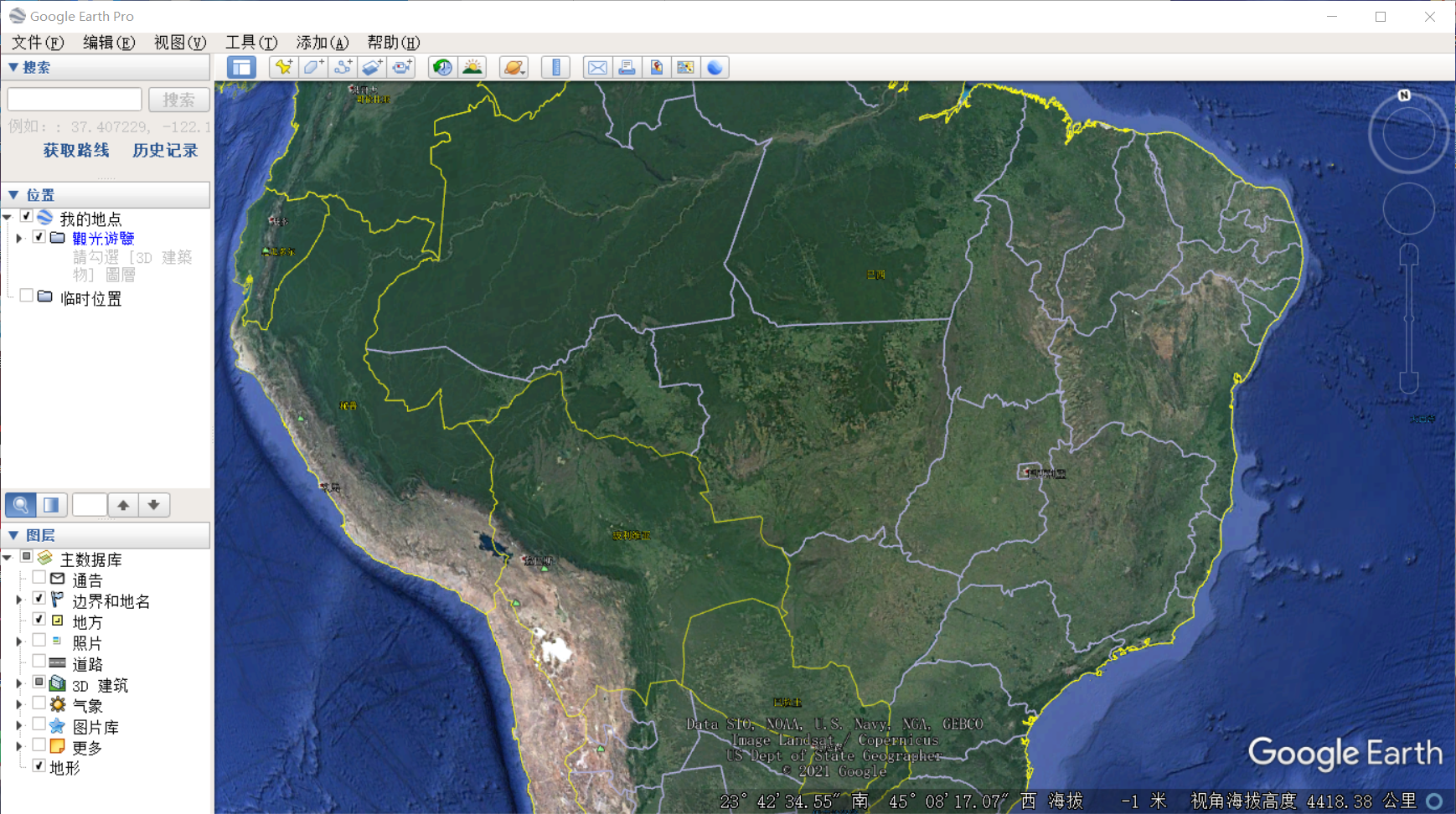Viewport: 1456px width, 814px height.
Task: Toggle the sidebar visibility button
Action: point(241,67)
